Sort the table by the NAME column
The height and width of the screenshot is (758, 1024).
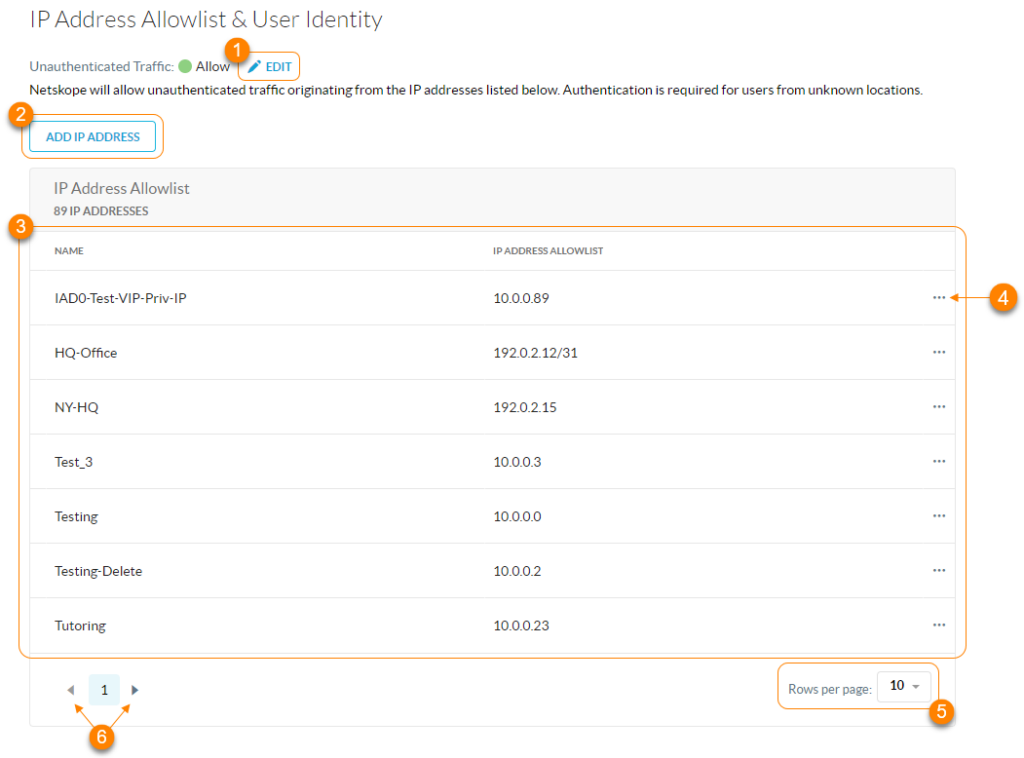[69, 251]
